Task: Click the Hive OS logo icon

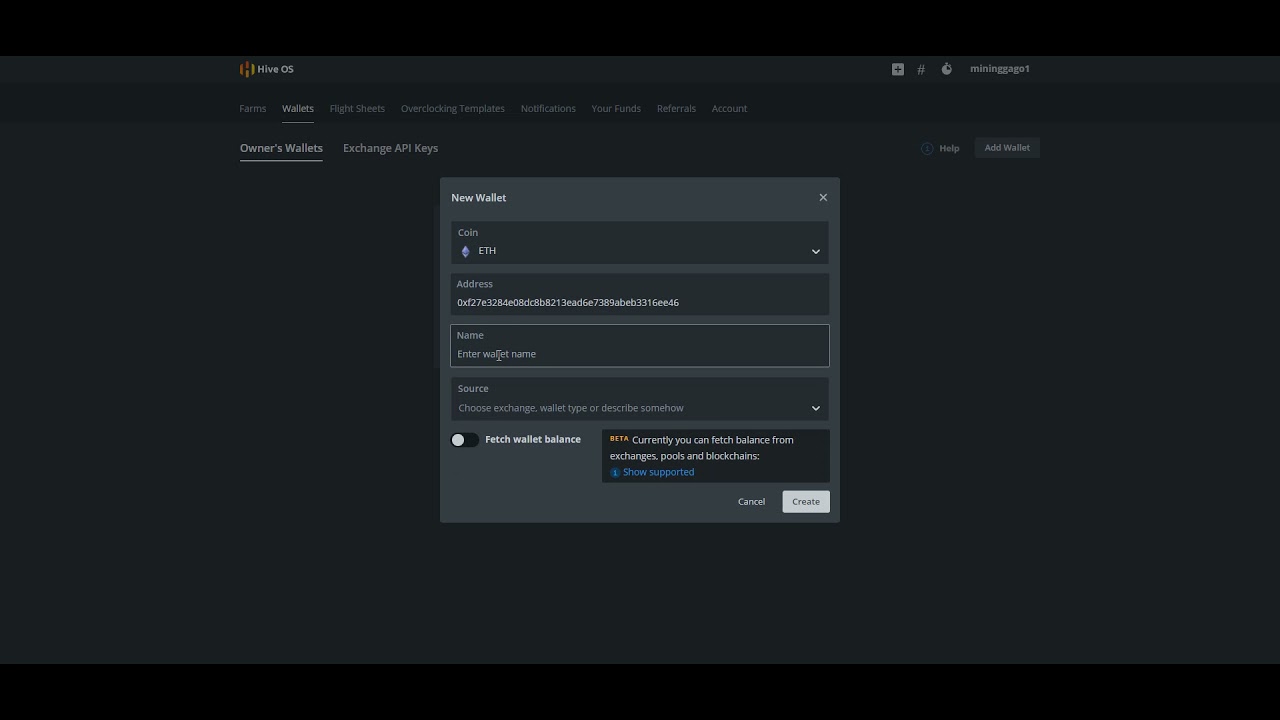Action: click(x=246, y=69)
